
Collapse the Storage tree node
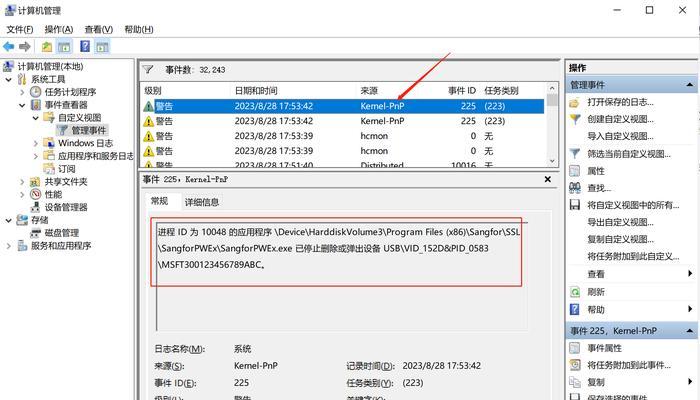tap(8, 220)
